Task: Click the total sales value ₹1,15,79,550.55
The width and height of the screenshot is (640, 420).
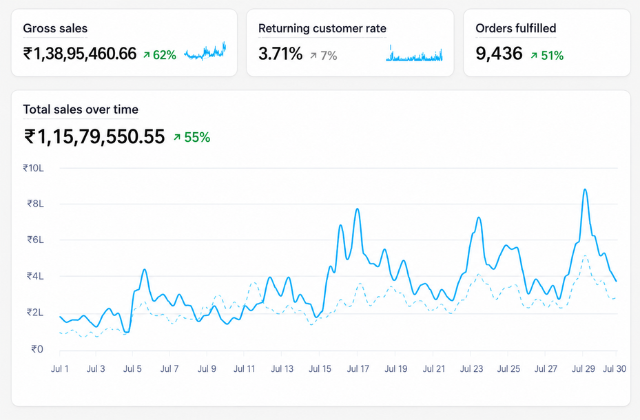Action: [94, 137]
